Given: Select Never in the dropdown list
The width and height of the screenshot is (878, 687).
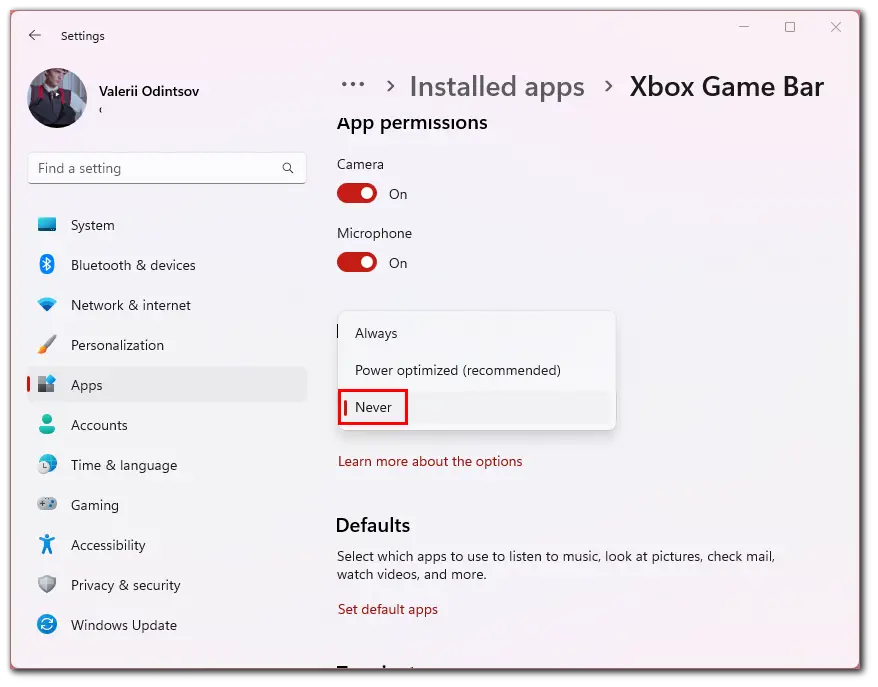Looking at the screenshot, I should 477,407.
